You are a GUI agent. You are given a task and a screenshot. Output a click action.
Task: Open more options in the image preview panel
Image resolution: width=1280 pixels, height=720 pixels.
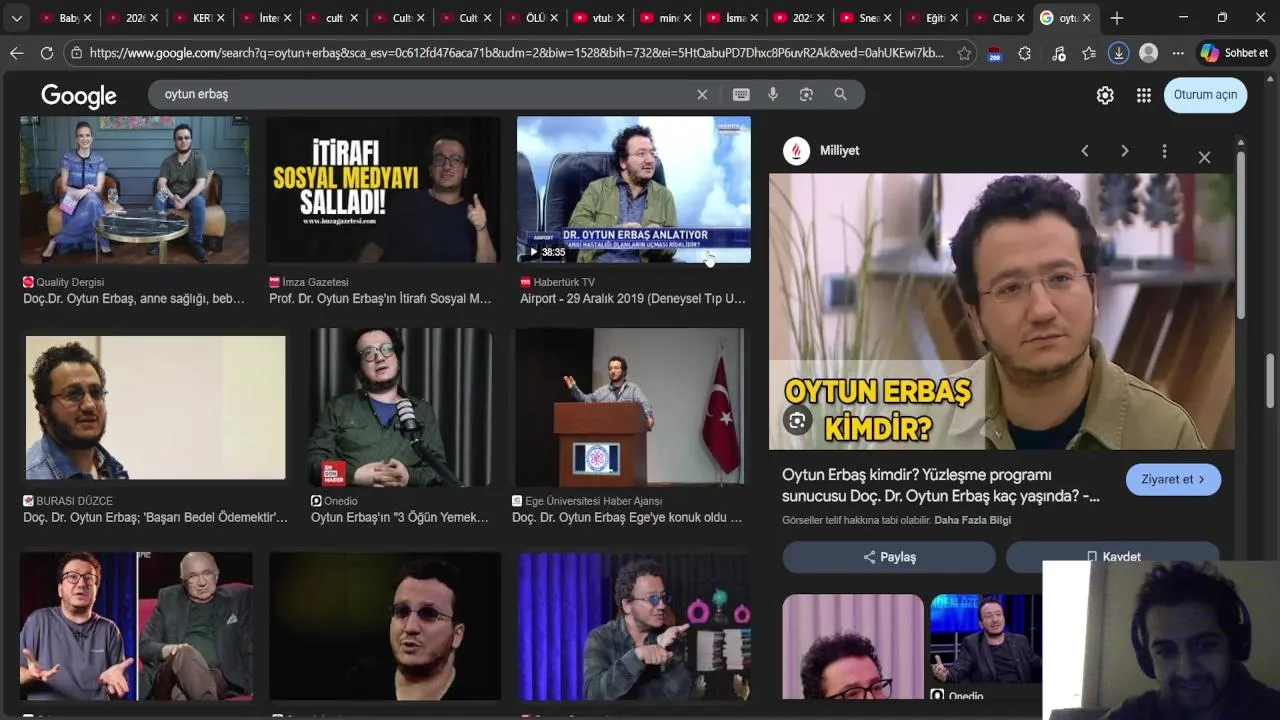point(1164,151)
